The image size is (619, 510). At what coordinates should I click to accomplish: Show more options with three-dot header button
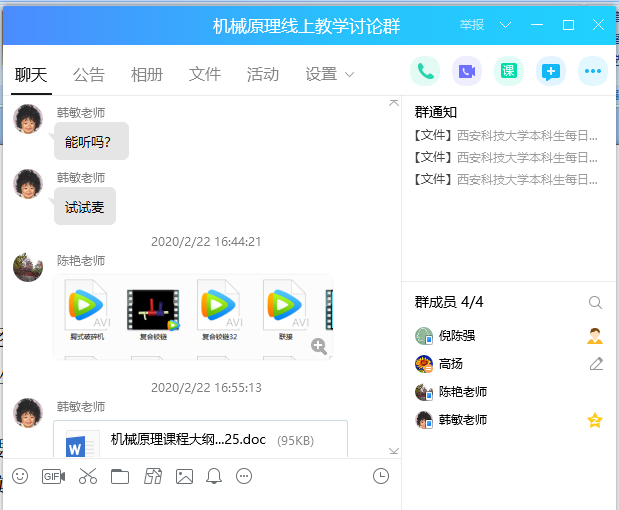(593, 71)
